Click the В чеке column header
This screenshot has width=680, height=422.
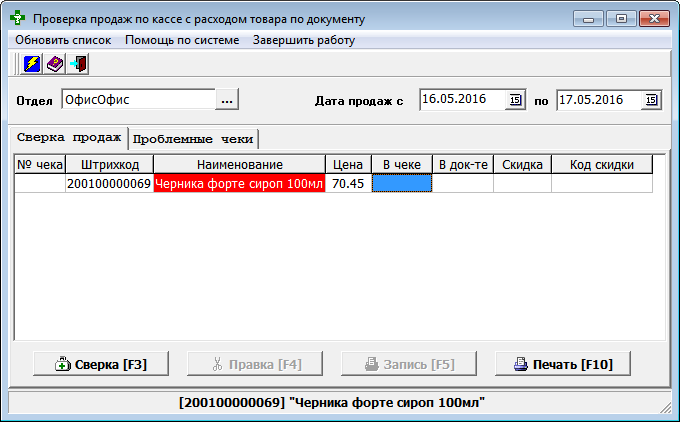[x=402, y=165]
